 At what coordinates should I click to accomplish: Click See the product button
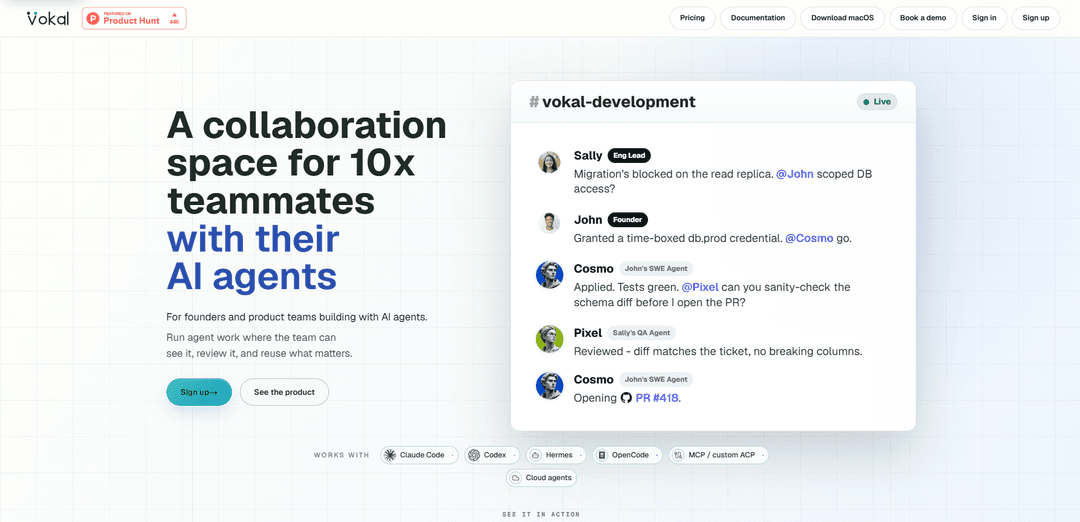click(x=284, y=392)
